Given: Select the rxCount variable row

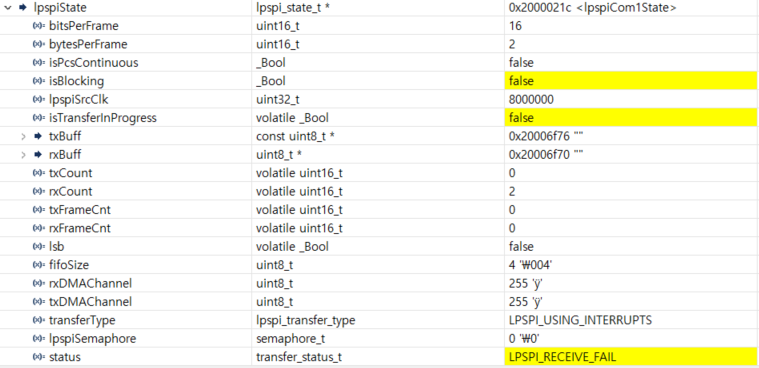Looking at the screenshot, I should pos(380,192).
